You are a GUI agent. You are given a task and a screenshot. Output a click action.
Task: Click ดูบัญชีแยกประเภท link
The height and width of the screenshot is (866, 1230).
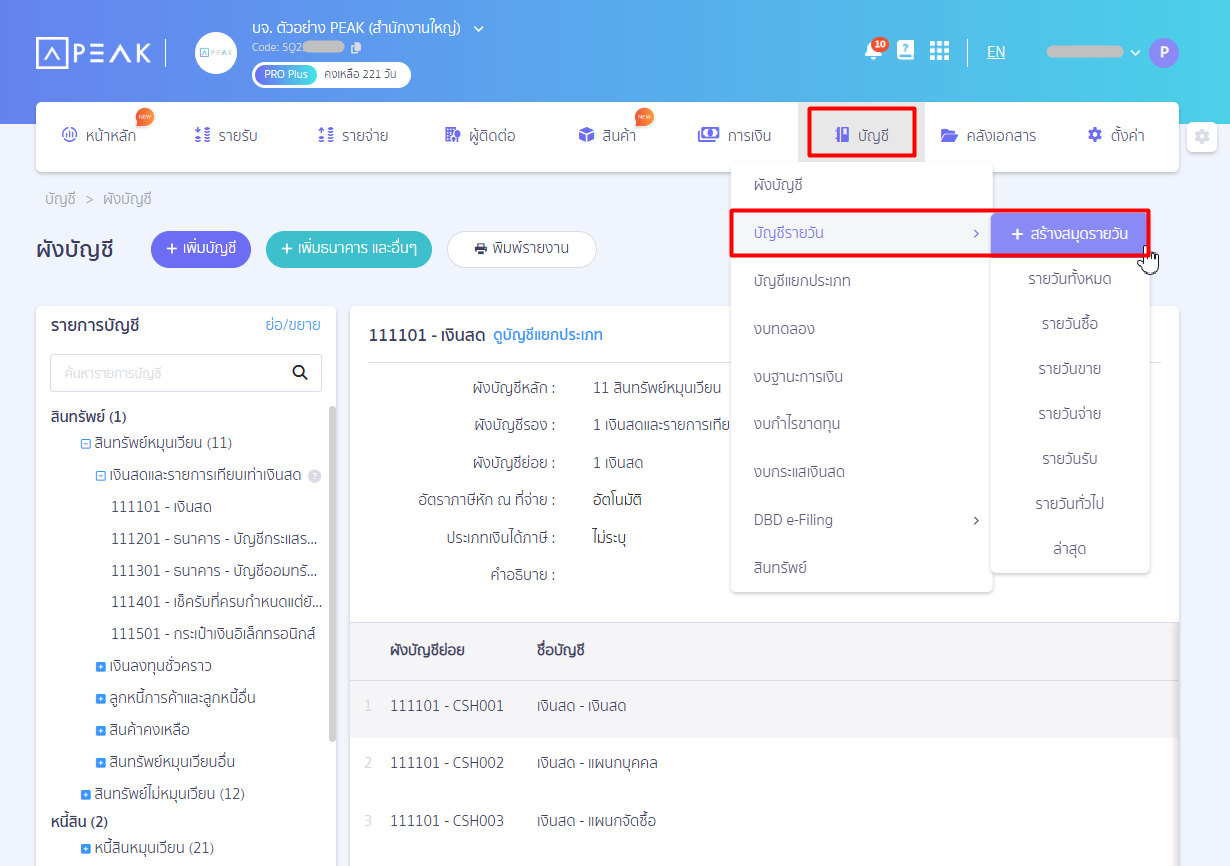pos(548,335)
